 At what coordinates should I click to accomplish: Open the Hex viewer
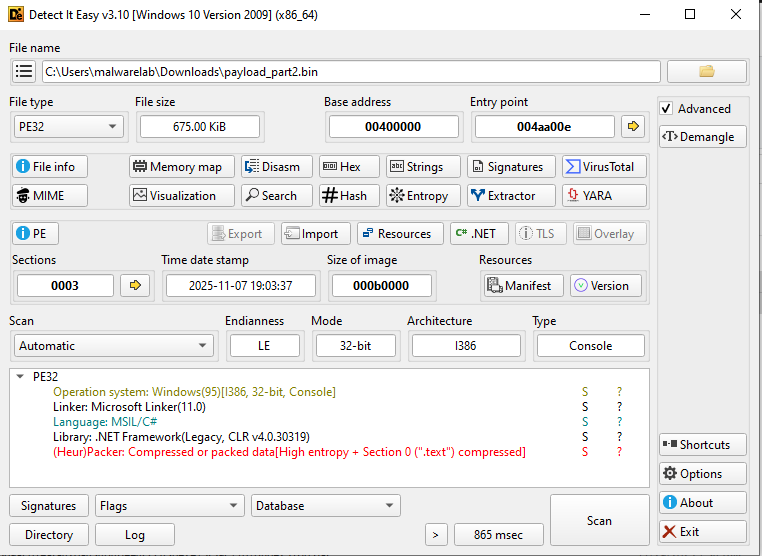click(349, 167)
